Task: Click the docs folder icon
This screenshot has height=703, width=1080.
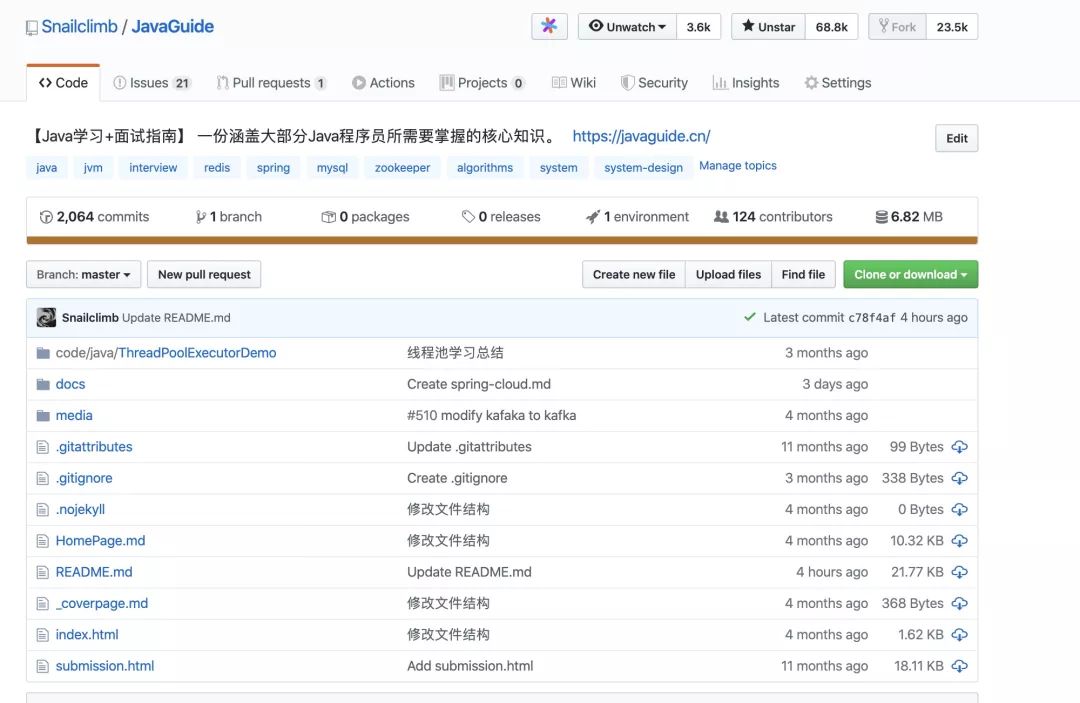Action: click(x=43, y=384)
